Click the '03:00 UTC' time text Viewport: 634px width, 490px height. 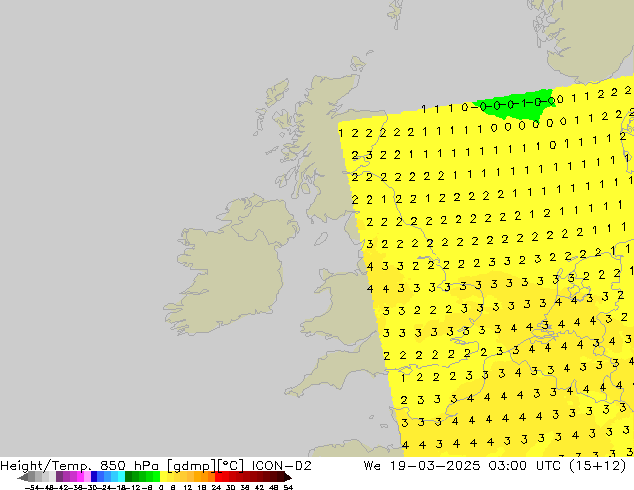[x=524, y=466]
